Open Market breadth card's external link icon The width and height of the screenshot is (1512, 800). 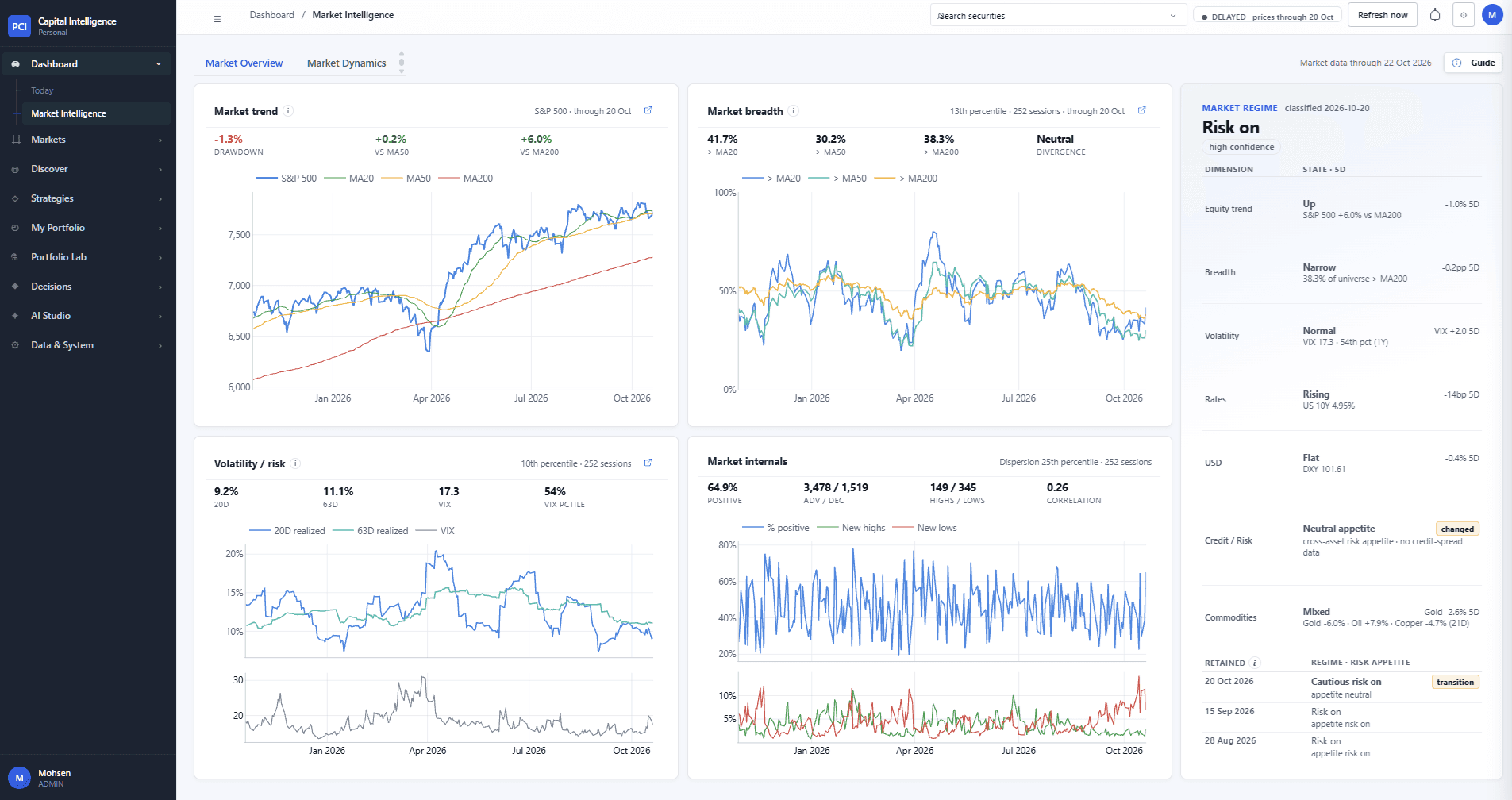tap(1142, 110)
